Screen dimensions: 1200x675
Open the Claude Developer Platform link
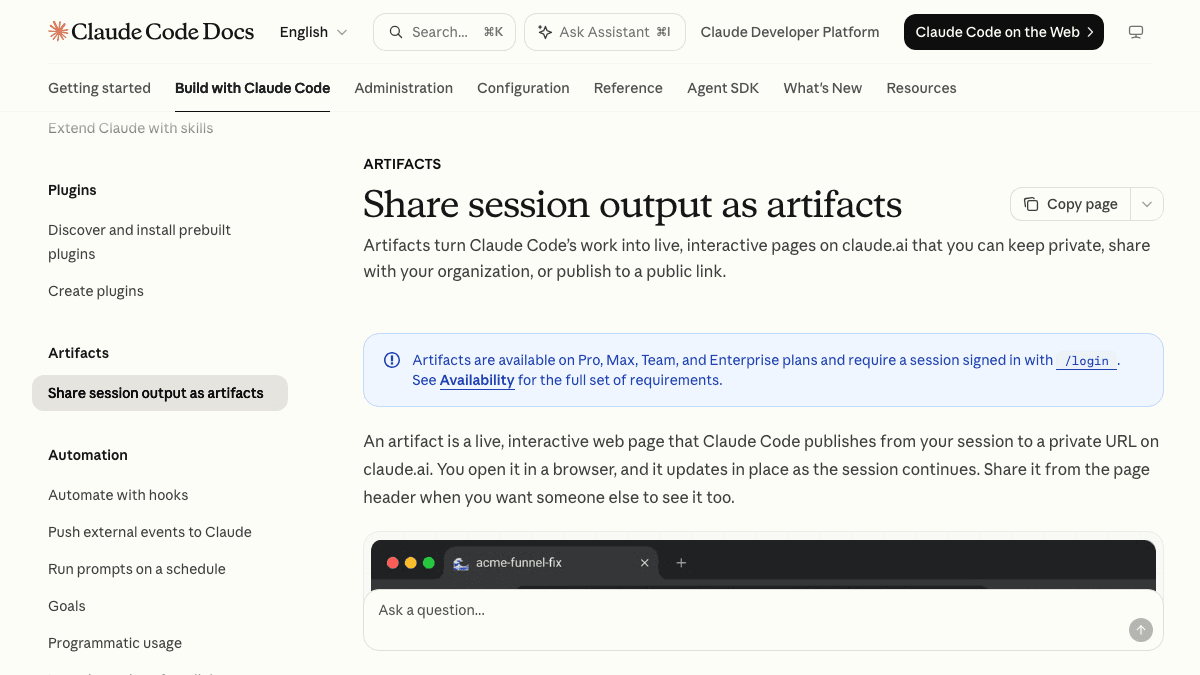coord(790,32)
